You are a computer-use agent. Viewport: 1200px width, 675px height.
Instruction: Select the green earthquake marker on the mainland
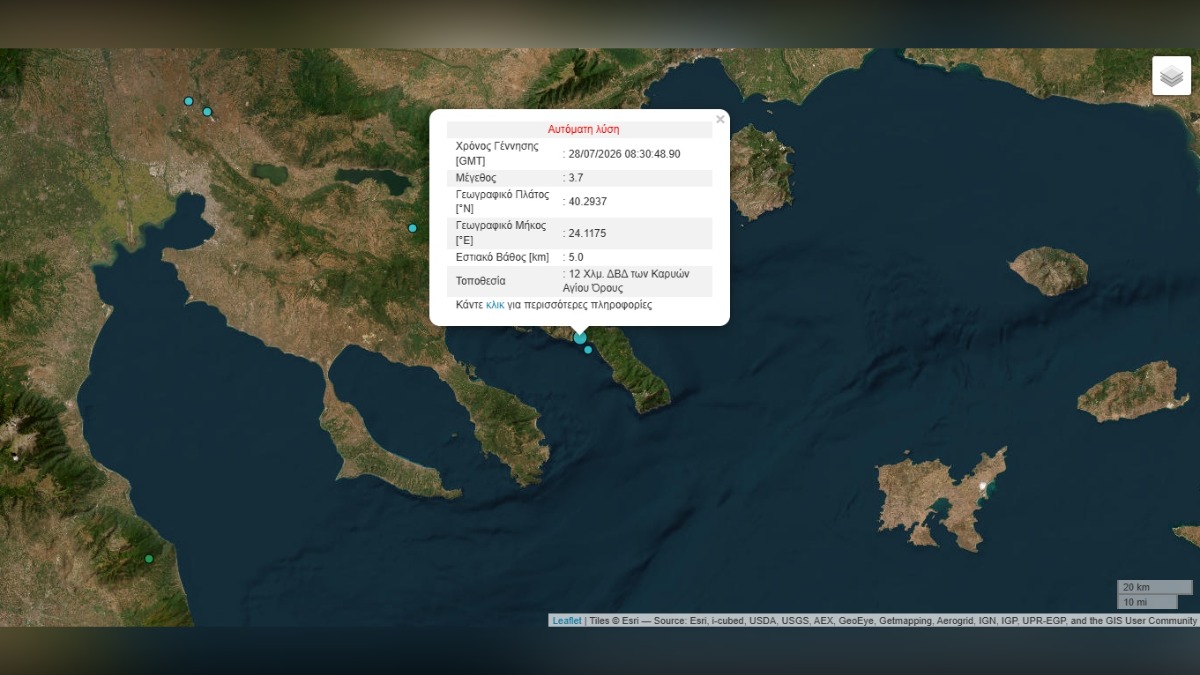149,559
